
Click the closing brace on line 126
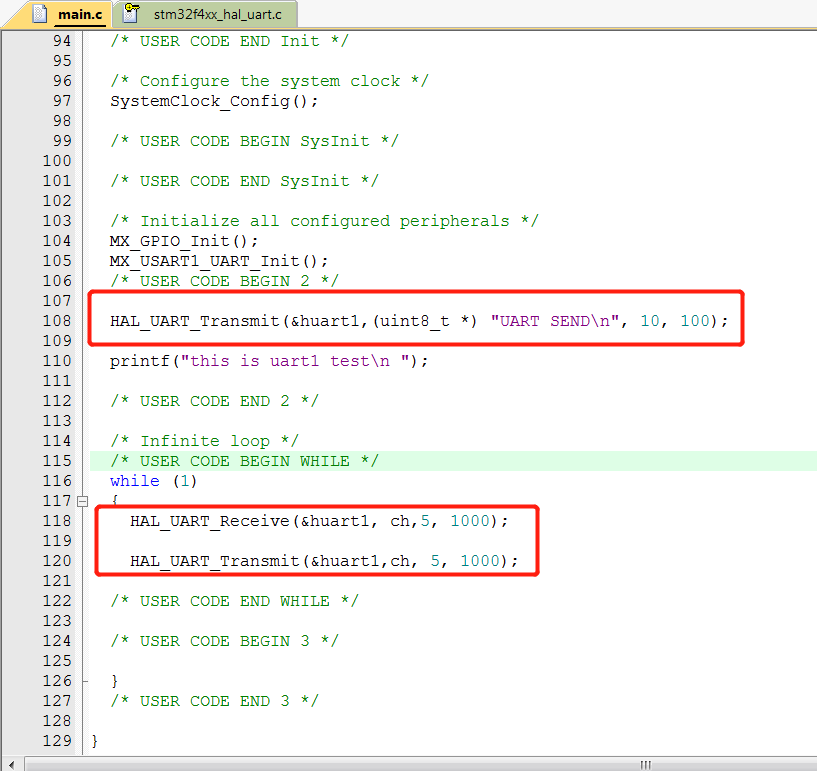[x=115, y=681]
